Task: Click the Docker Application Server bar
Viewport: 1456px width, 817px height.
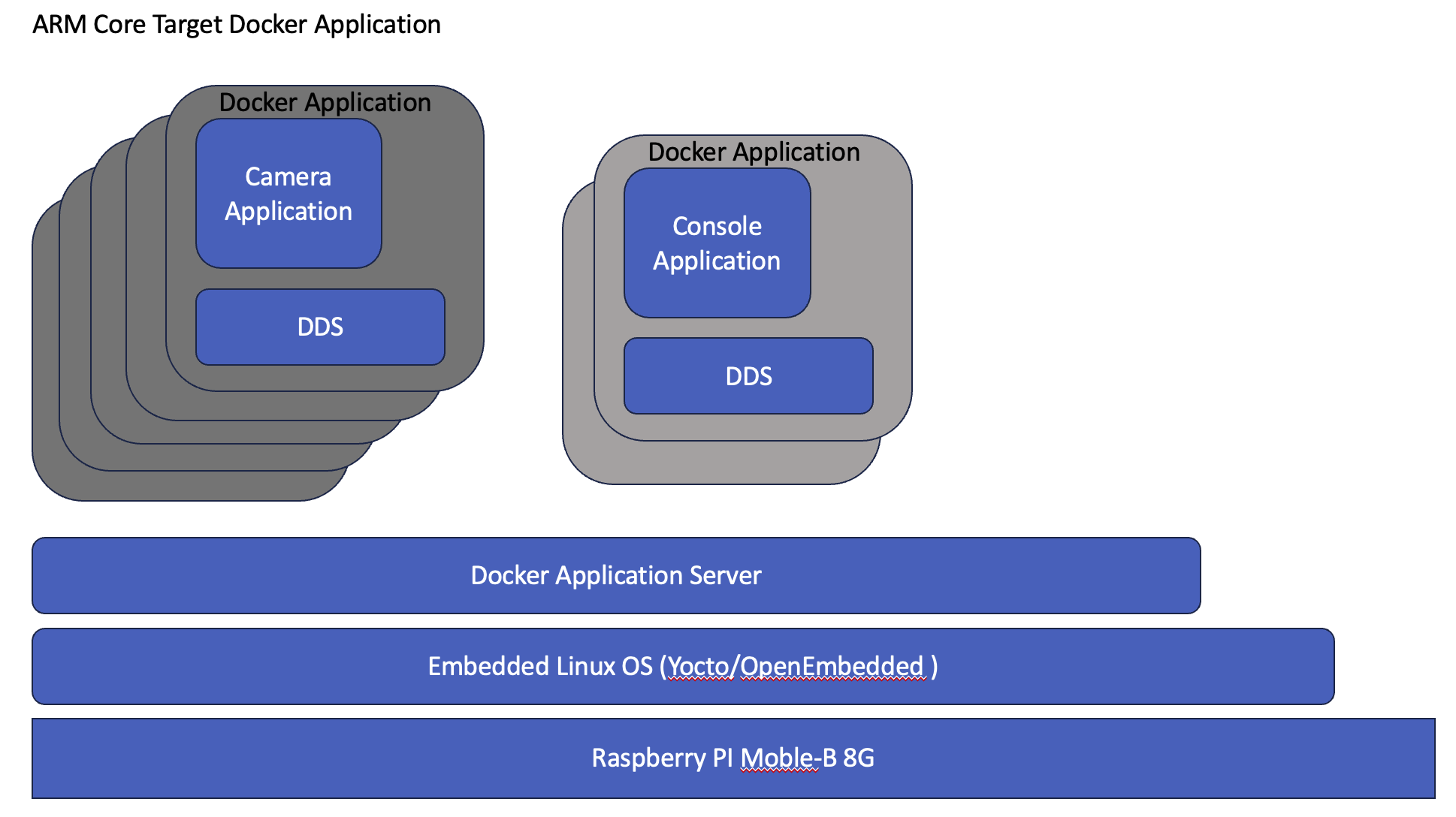Action: tap(616, 575)
